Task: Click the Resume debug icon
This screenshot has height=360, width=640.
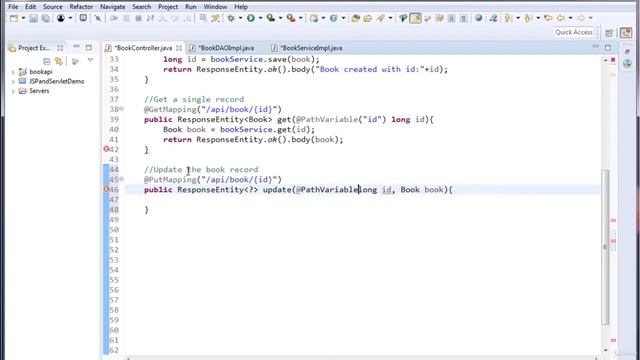Action: pos(114,18)
